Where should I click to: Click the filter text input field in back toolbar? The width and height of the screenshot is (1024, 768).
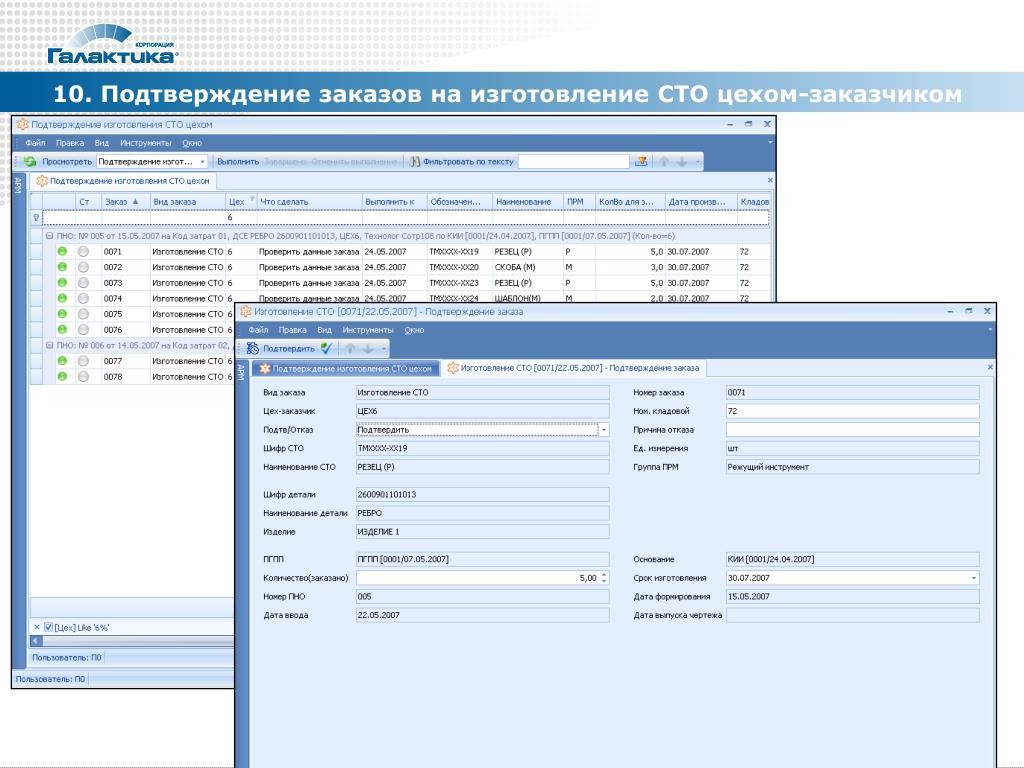(574, 161)
